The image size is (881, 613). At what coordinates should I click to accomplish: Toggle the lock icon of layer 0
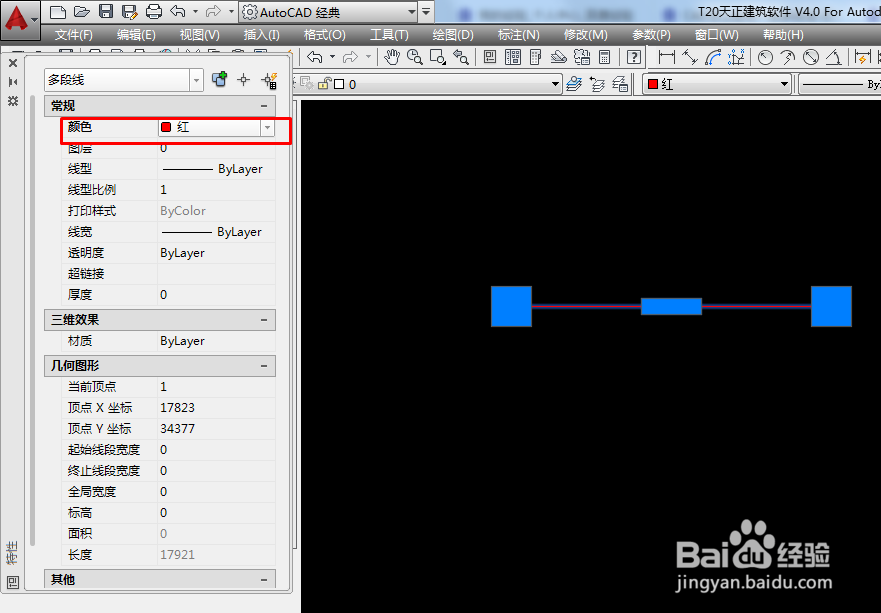click(x=324, y=84)
